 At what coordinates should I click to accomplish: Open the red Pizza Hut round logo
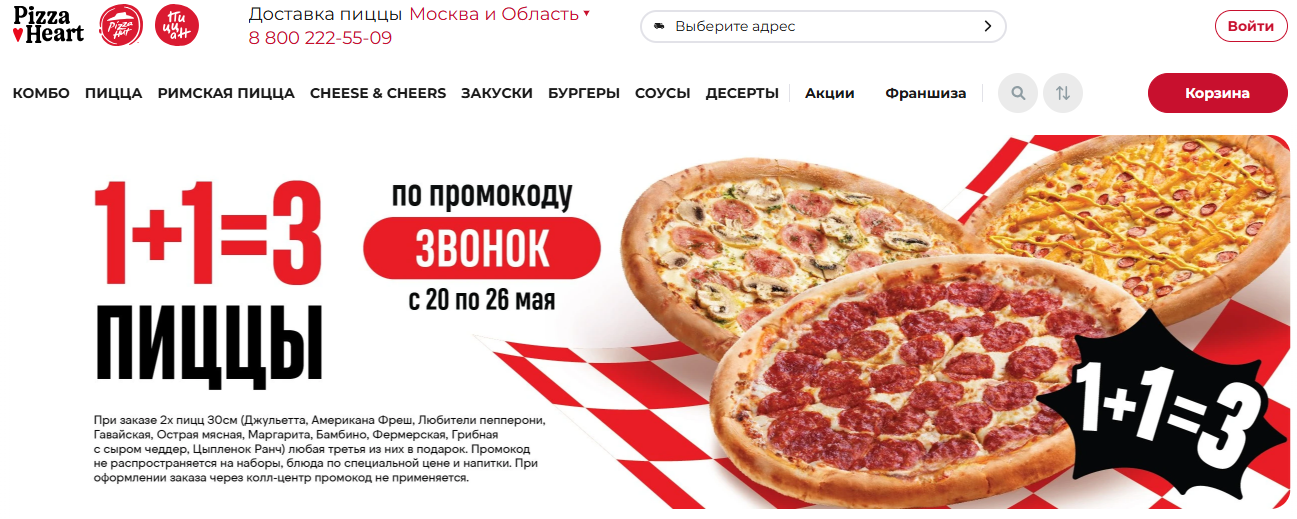click(121, 25)
